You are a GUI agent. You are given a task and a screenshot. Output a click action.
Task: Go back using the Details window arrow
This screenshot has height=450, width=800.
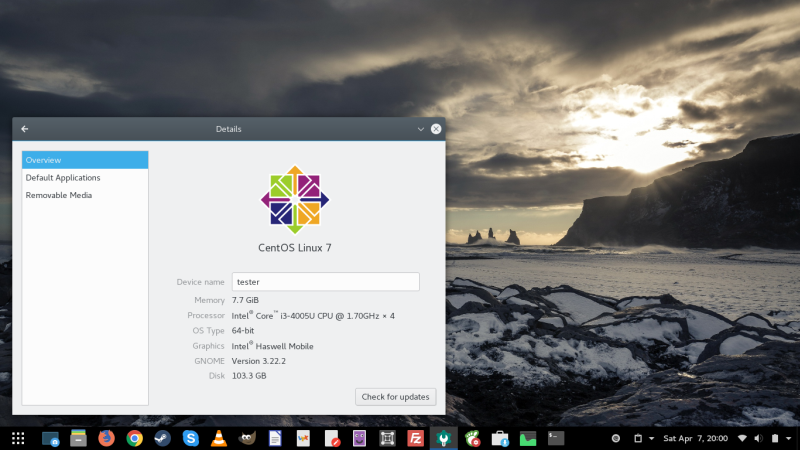point(25,129)
